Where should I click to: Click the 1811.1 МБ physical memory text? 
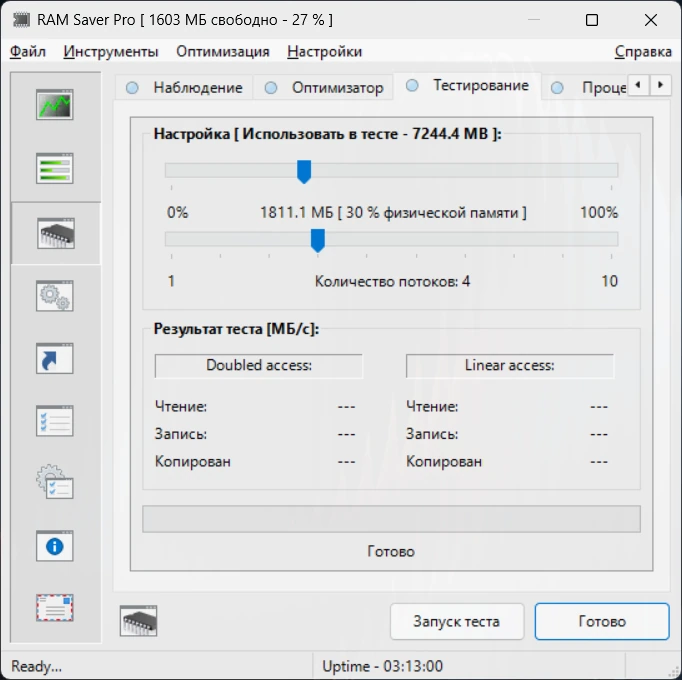pyautogui.click(x=393, y=212)
